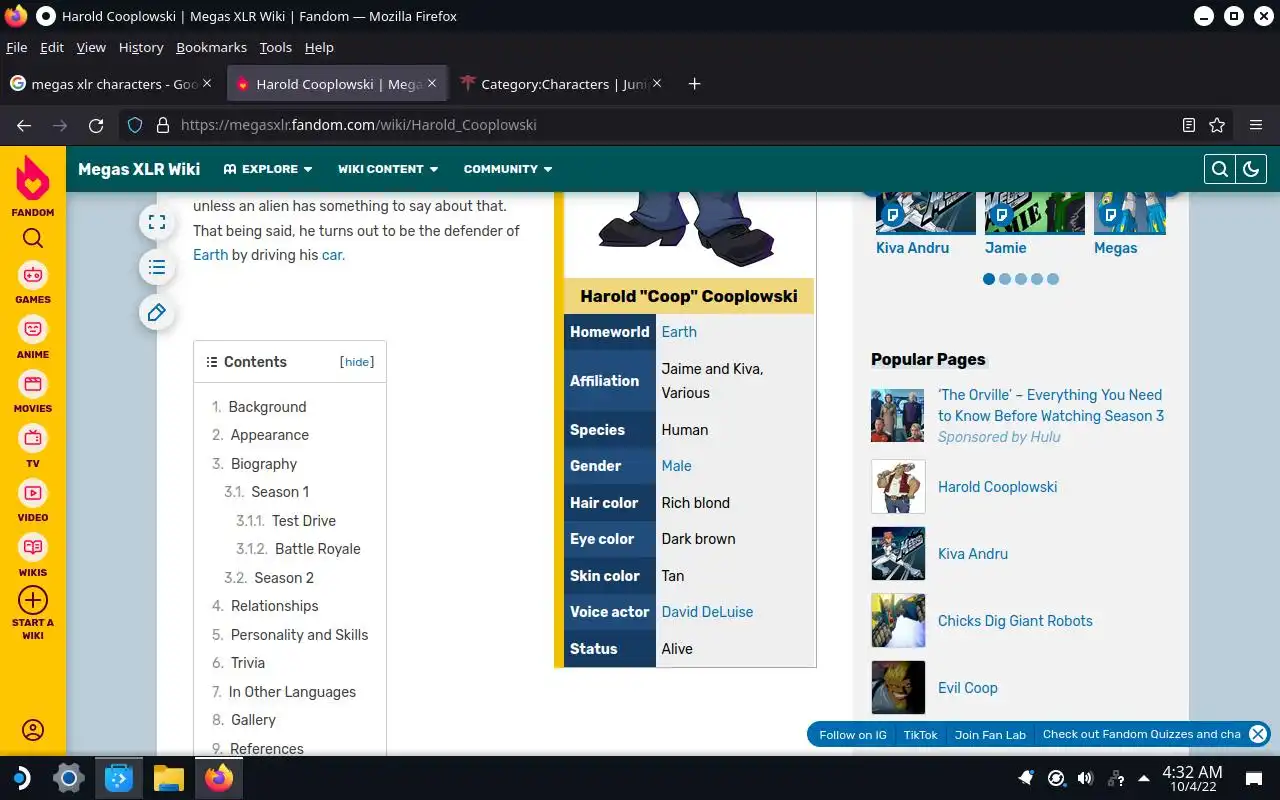This screenshot has width=1280, height=800.
Task: Click the wiki search magnifier button
Action: click(x=1220, y=169)
